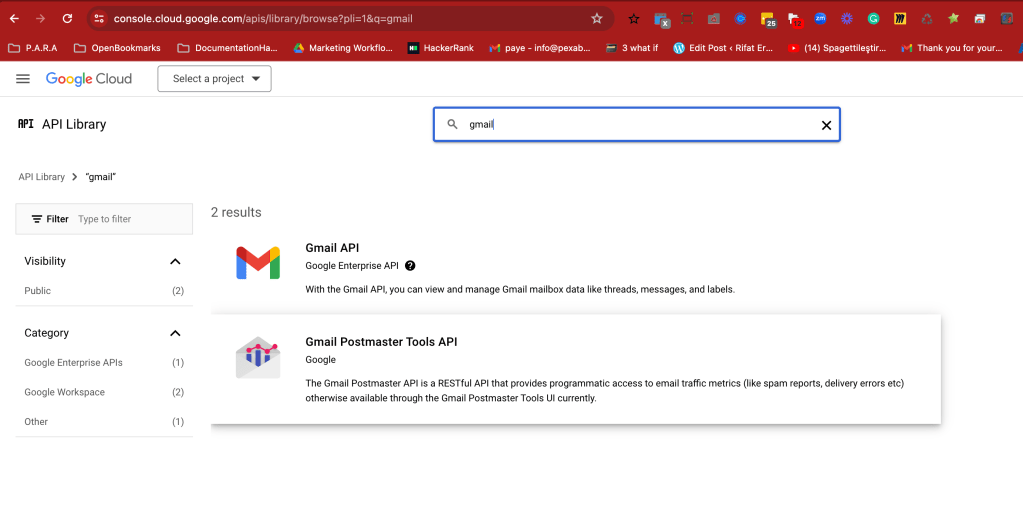The image size is (1023, 523).
Task: Bookmark this page with the star in address bar
Action: [x=596, y=19]
